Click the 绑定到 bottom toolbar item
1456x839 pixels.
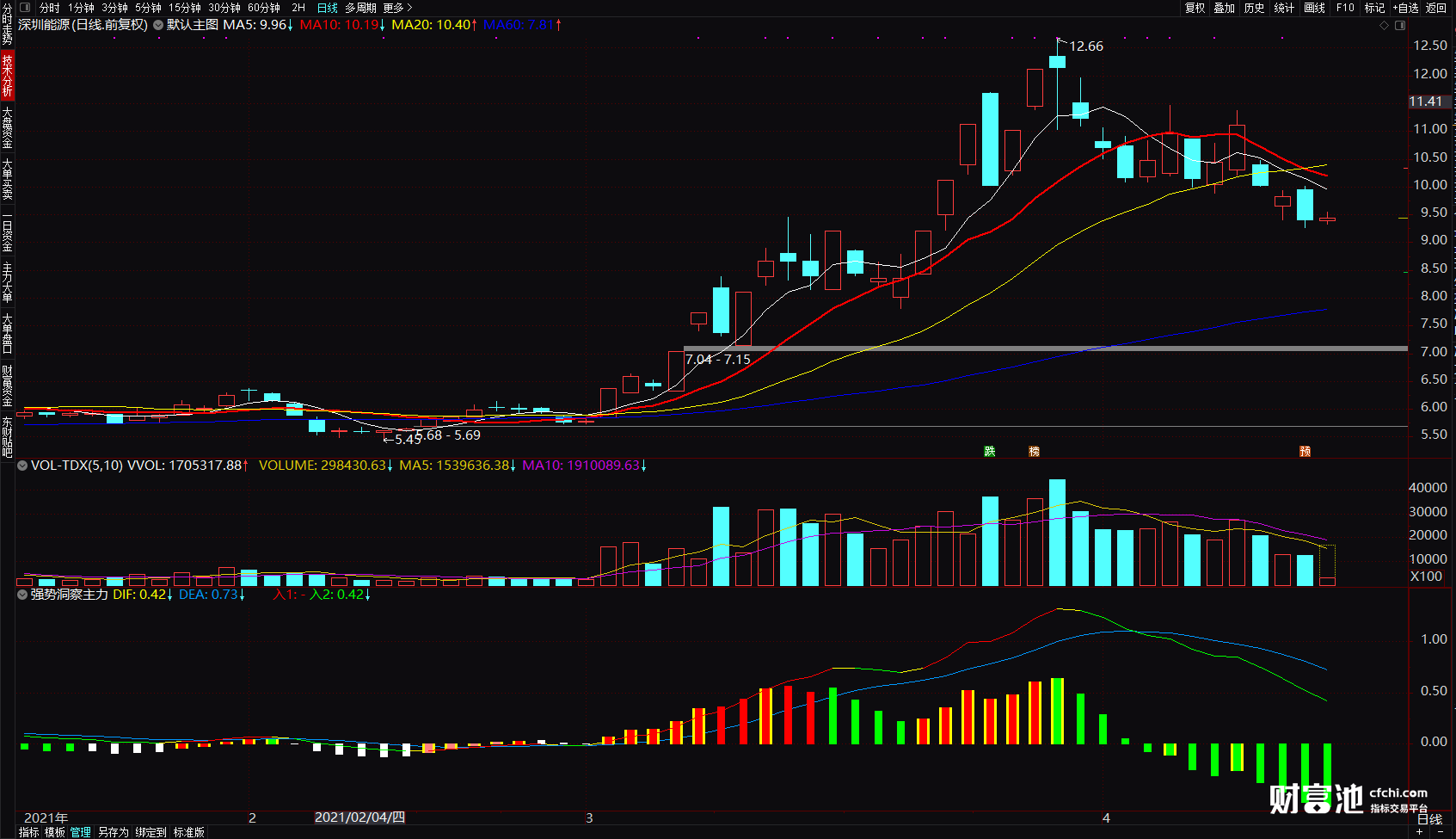click(x=151, y=832)
